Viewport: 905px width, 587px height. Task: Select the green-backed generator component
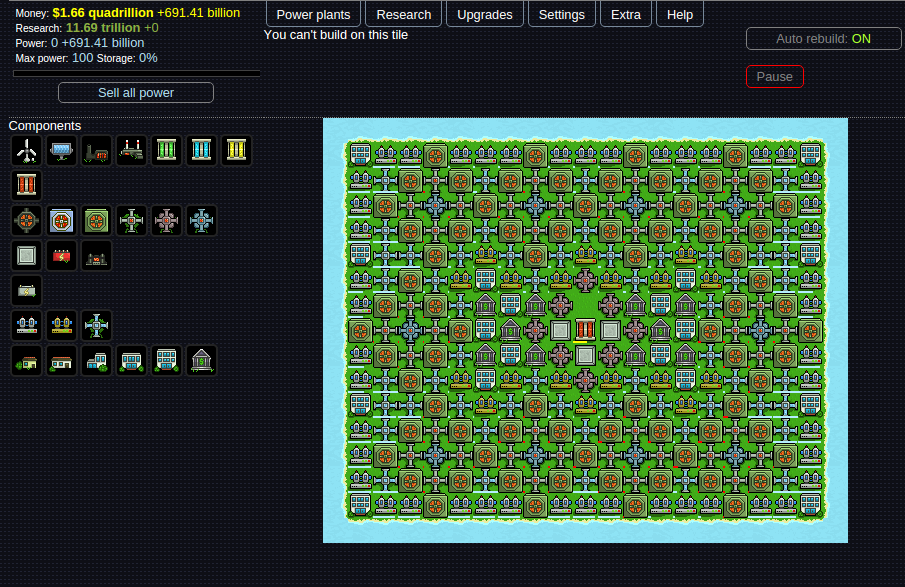(96, 220)
